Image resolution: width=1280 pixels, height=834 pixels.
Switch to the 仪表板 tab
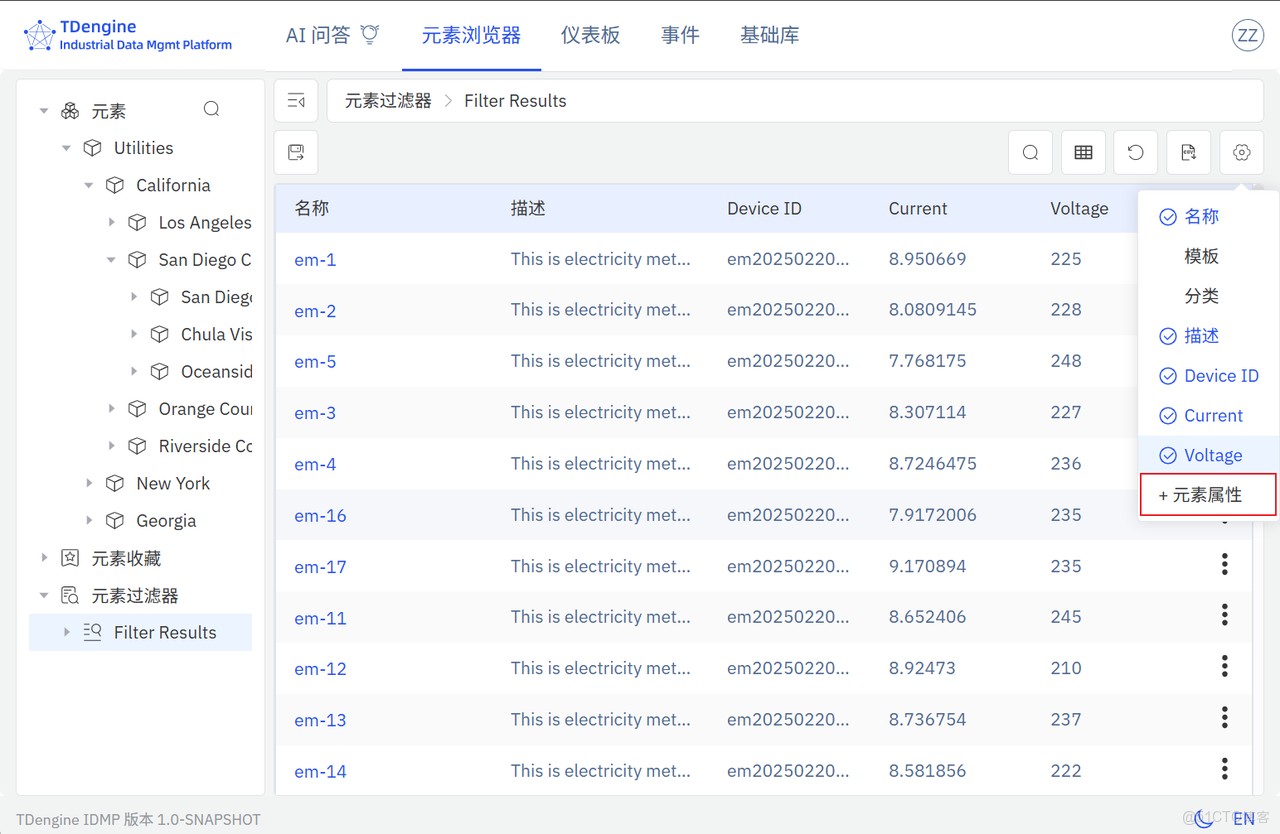tap(590, 35)
